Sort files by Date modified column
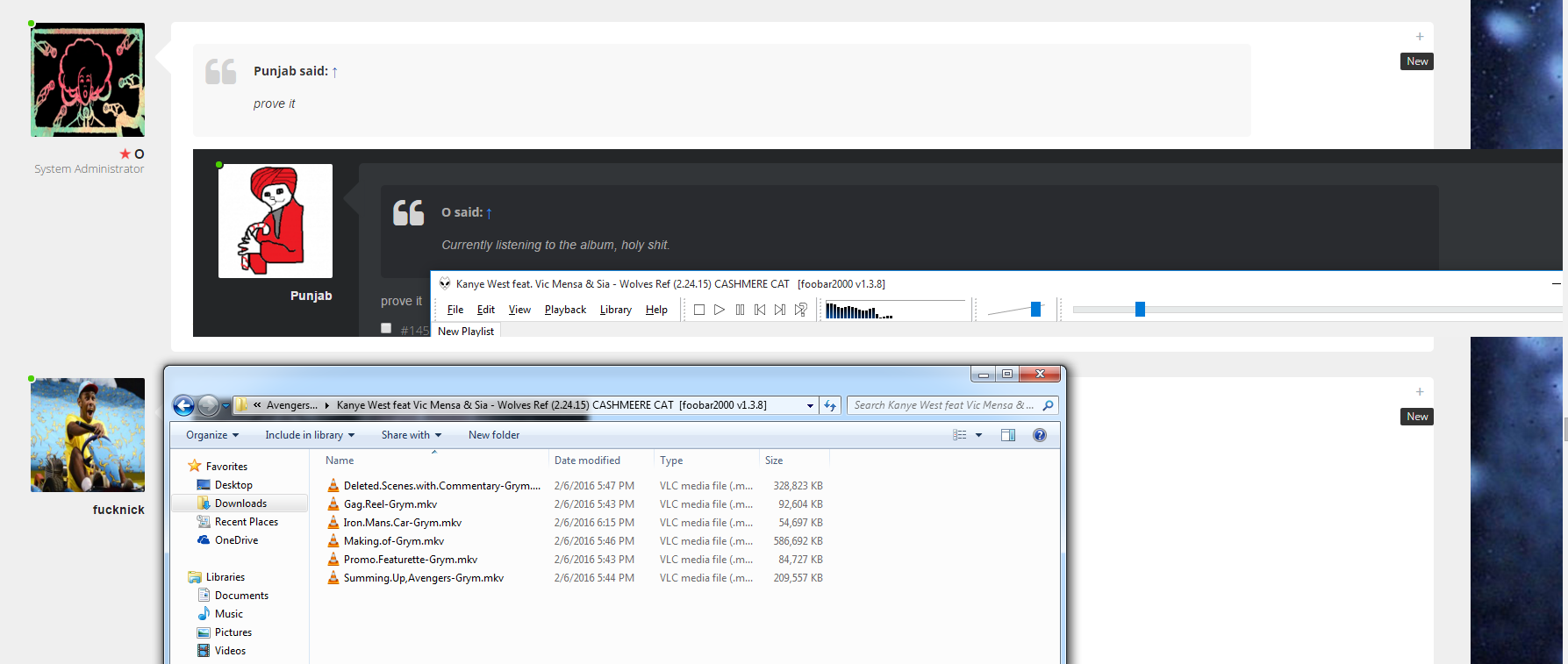 (601, 461)
